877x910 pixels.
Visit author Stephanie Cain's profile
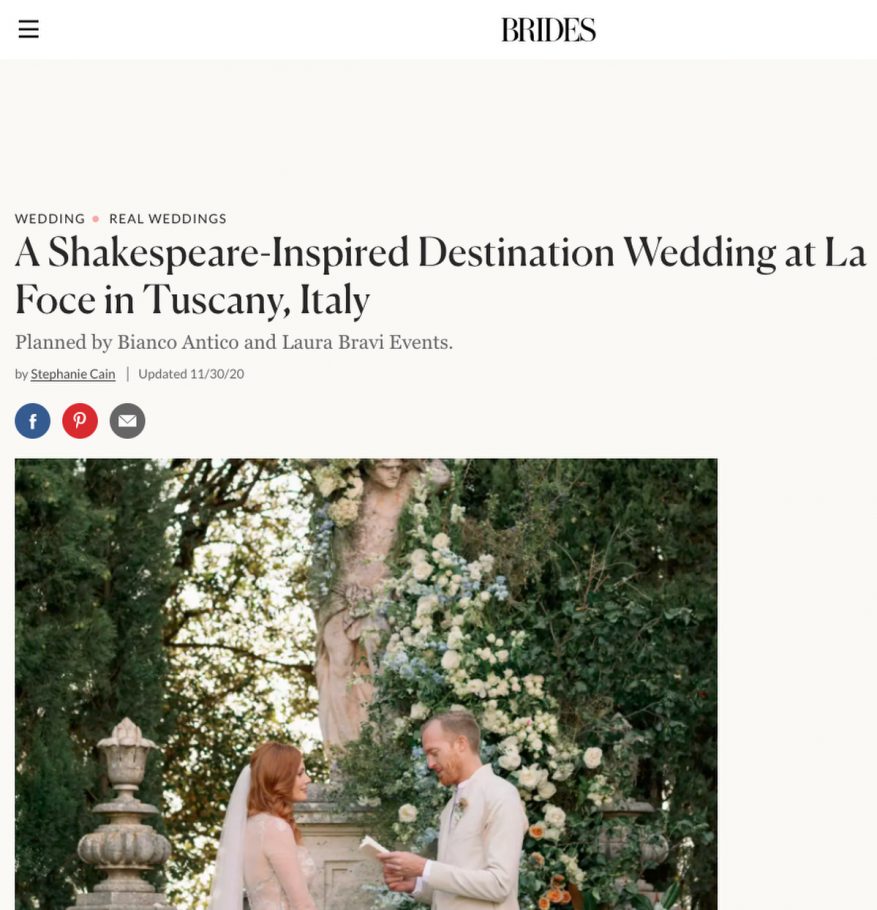[x=73, y=374]
